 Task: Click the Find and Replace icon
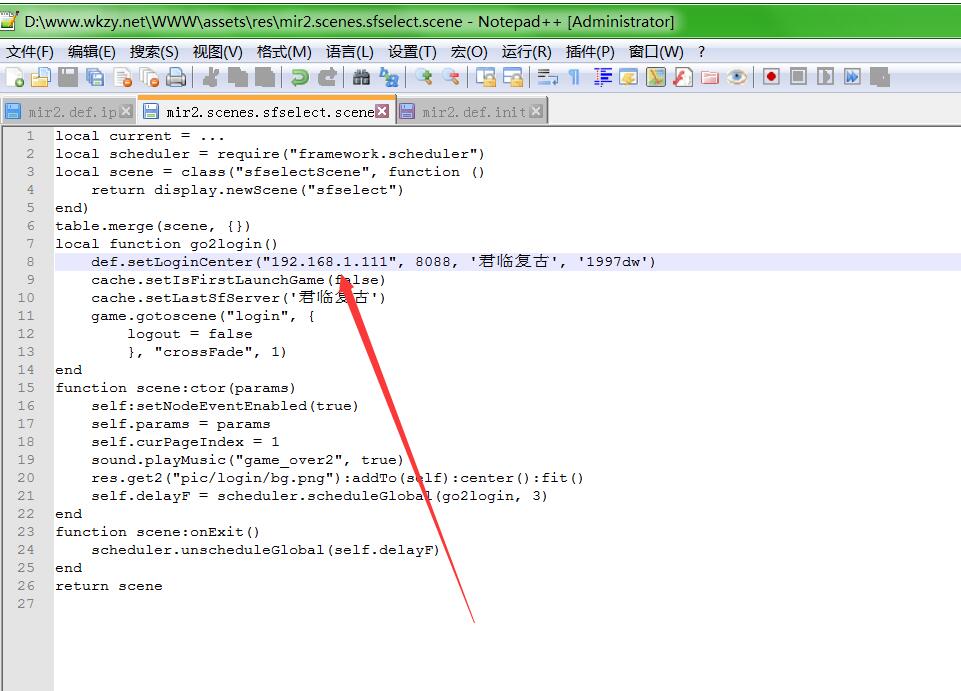pyautogui.click(x=388, y=77)
